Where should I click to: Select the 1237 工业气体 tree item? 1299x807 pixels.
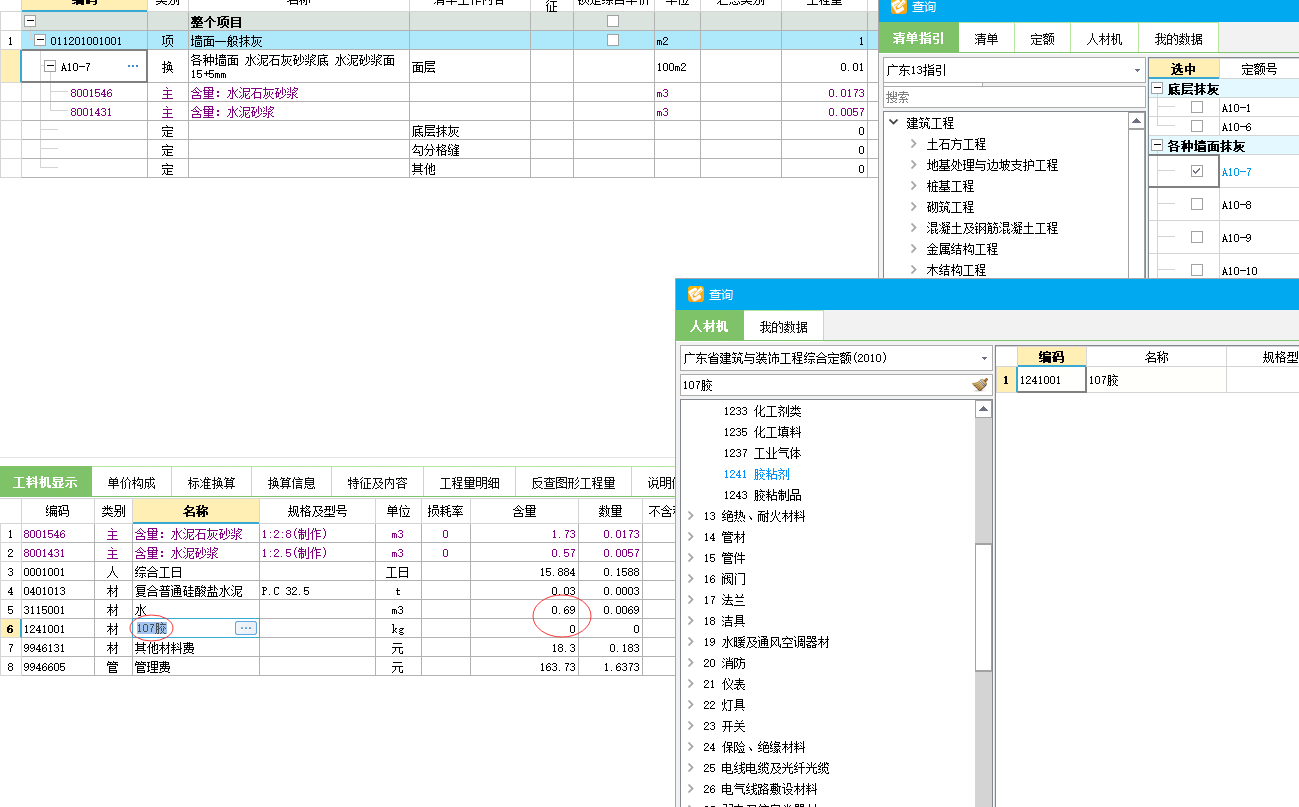tap(762, 453)
